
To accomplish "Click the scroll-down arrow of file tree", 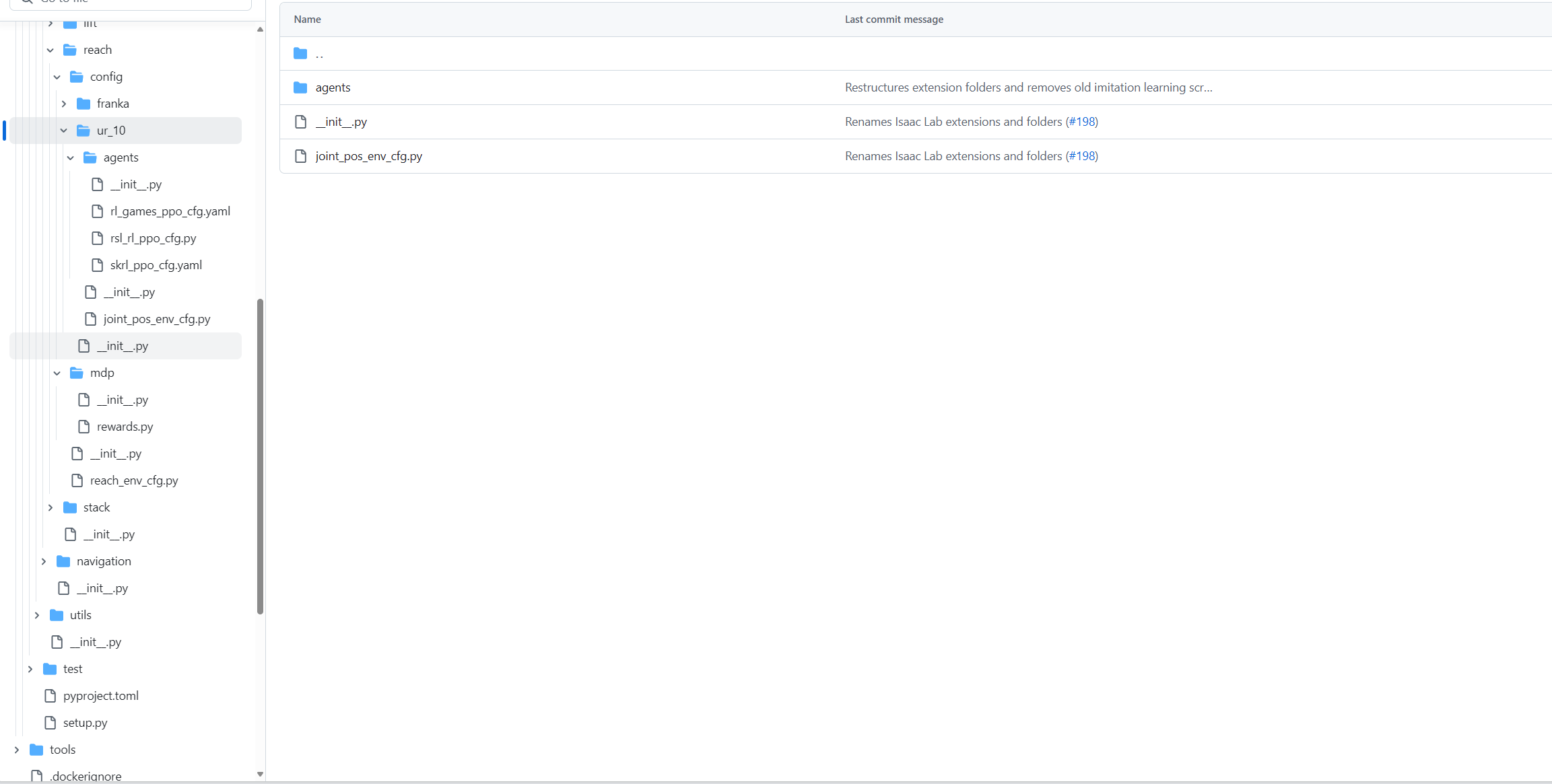I will 260,774.
